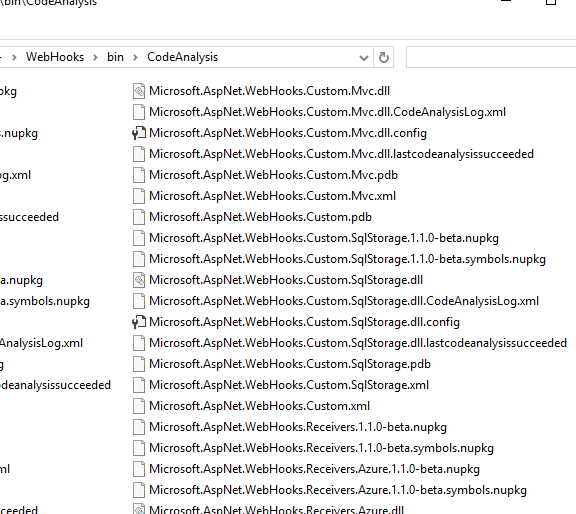Click the Receivers.Azure.1.1.0-beta.nupkg file icon

coord(139,469)
